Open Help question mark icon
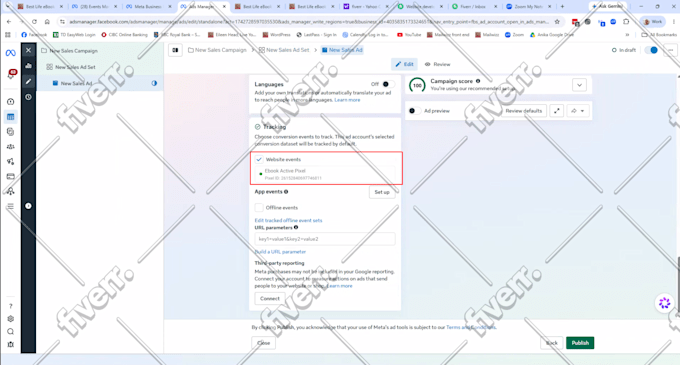This screenshot has height=365, width=680. point(10,306)
